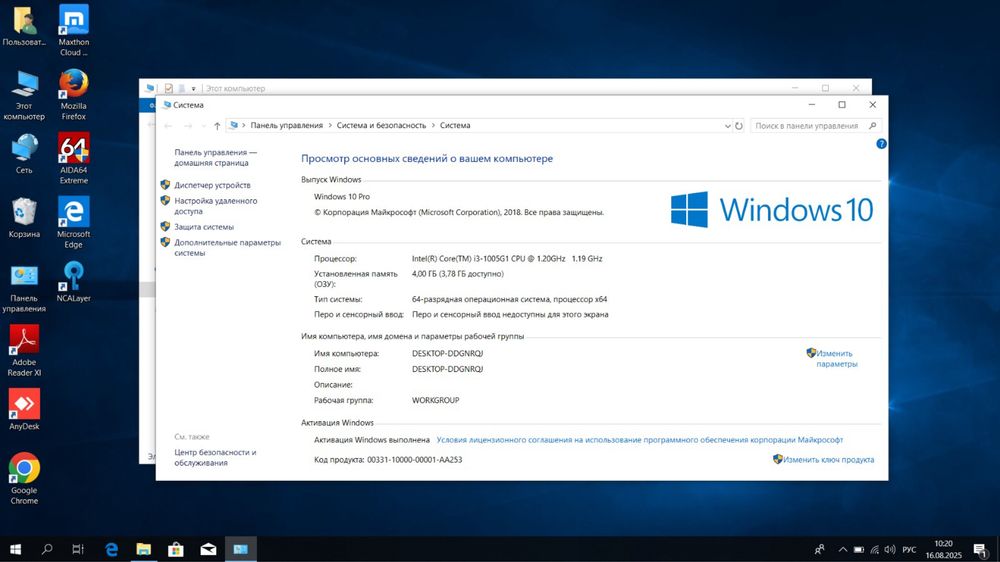Click the Windows 10 Pro edition text
The height and width of the screenshot is (562, 1000).
click(342, 196)
